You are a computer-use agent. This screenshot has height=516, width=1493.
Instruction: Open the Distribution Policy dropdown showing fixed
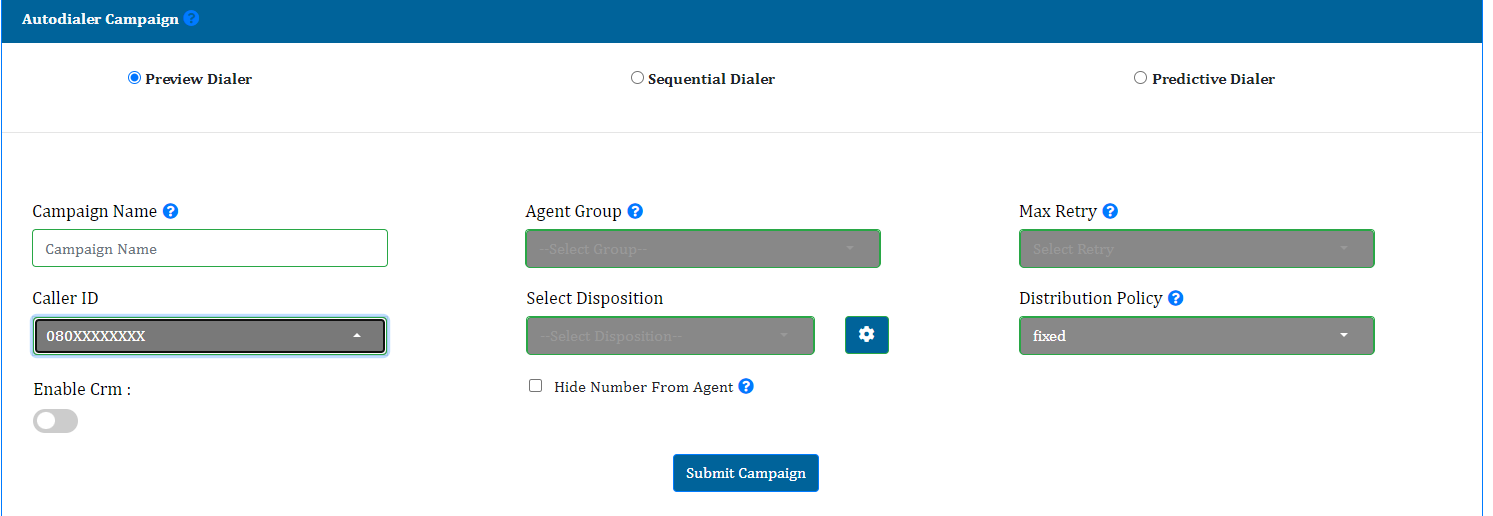(1196, 336)
